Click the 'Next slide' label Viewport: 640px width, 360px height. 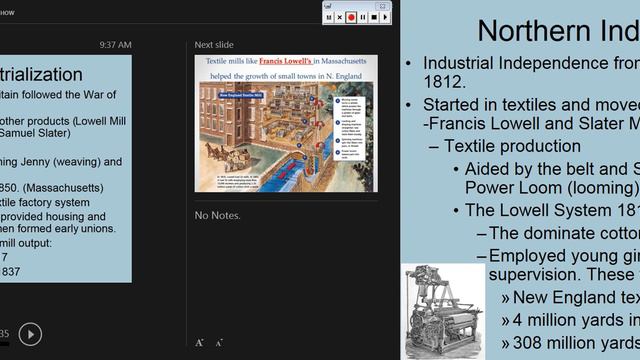(x=214, y=45)
